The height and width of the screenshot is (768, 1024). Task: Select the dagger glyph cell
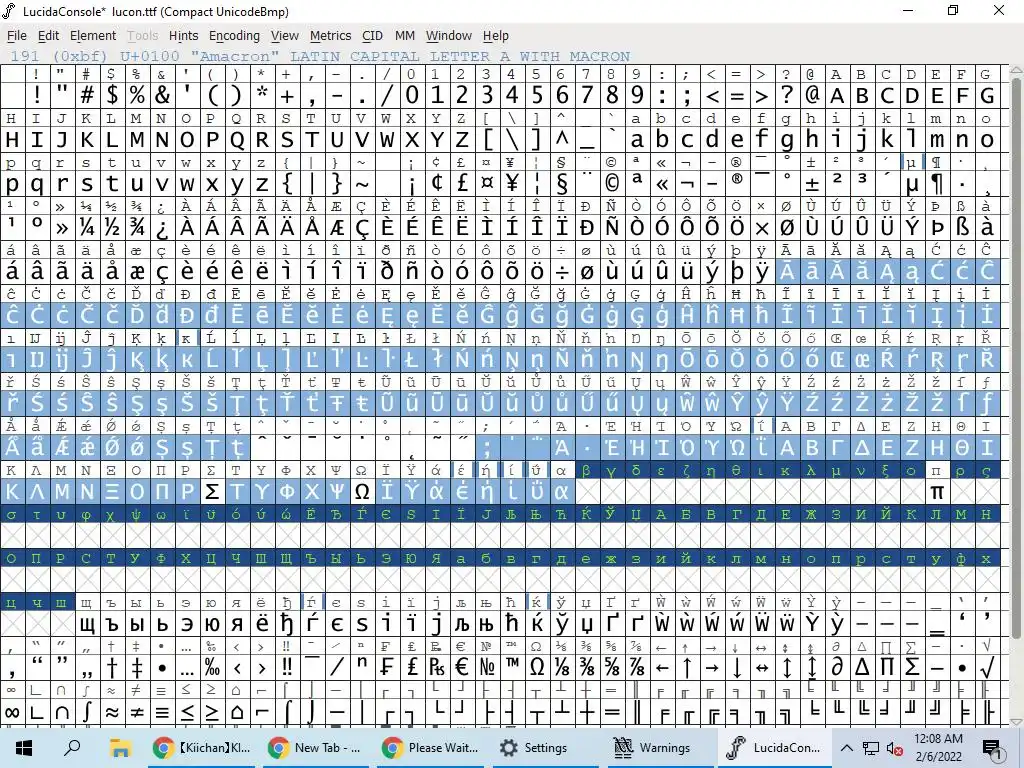click(112, 667)
